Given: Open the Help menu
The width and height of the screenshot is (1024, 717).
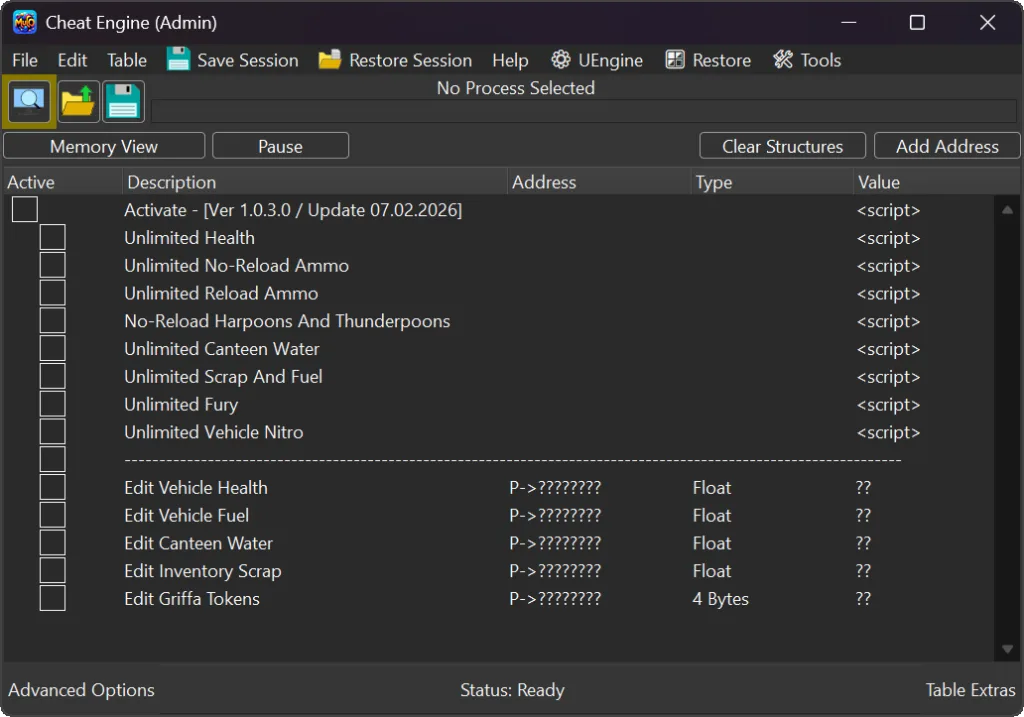Looking at the screenshot, I should pyautogui.click(x=509, y=60).
